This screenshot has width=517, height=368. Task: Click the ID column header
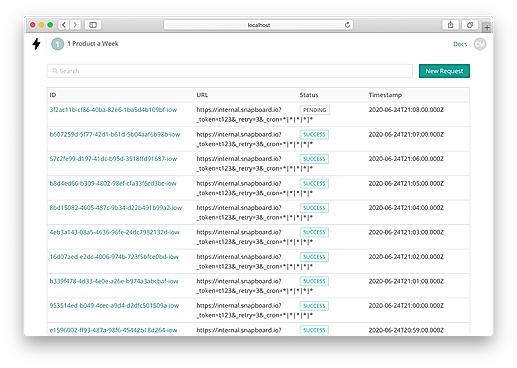(53, 95)
